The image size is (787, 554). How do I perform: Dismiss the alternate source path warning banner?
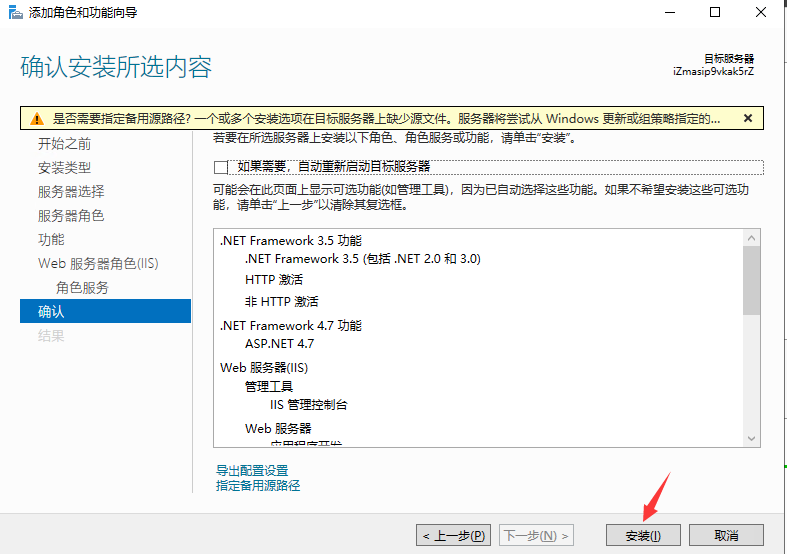click(747, 118)
